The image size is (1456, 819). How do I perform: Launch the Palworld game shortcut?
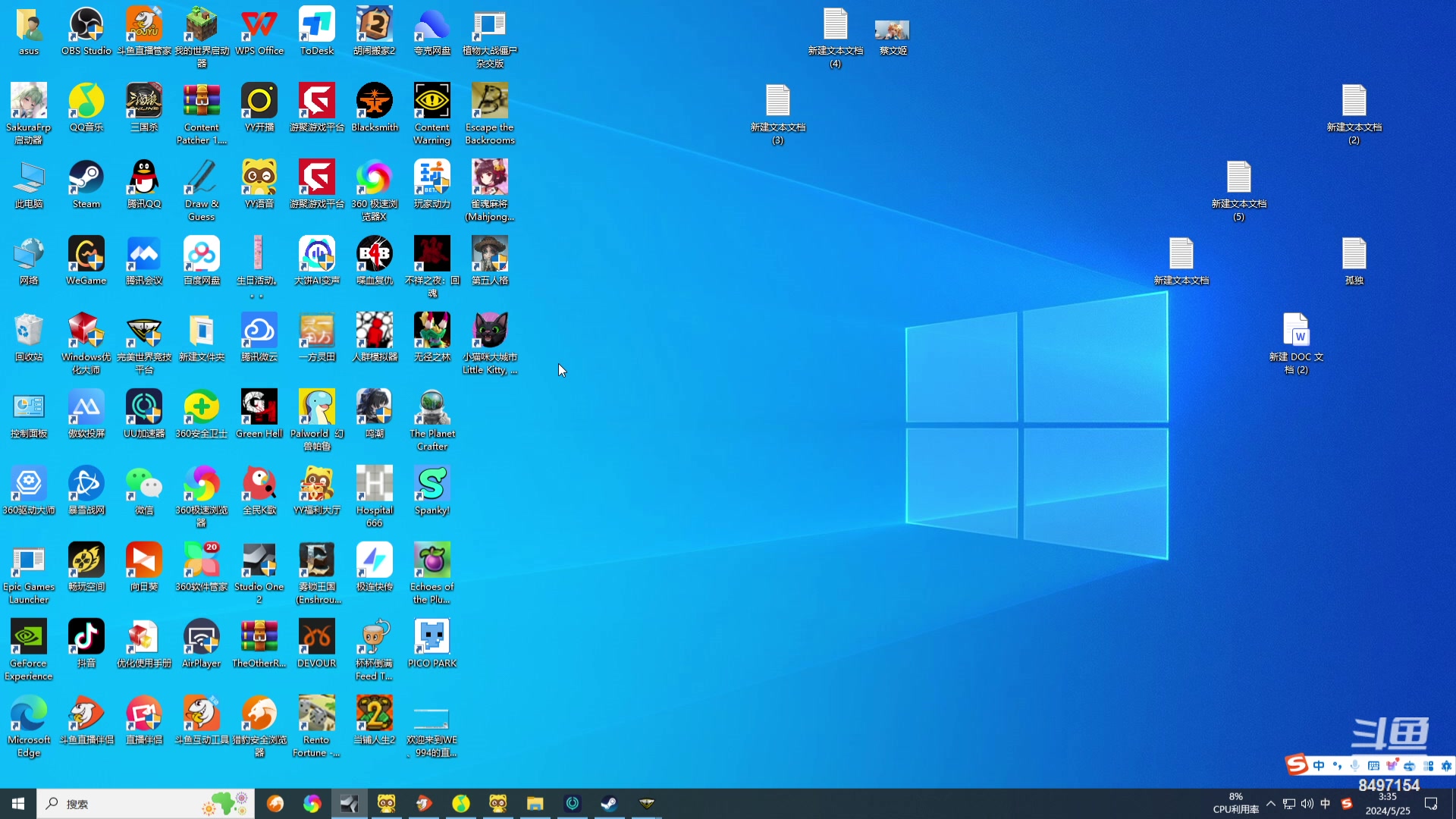pyautogui.click(x=317, y=409)
